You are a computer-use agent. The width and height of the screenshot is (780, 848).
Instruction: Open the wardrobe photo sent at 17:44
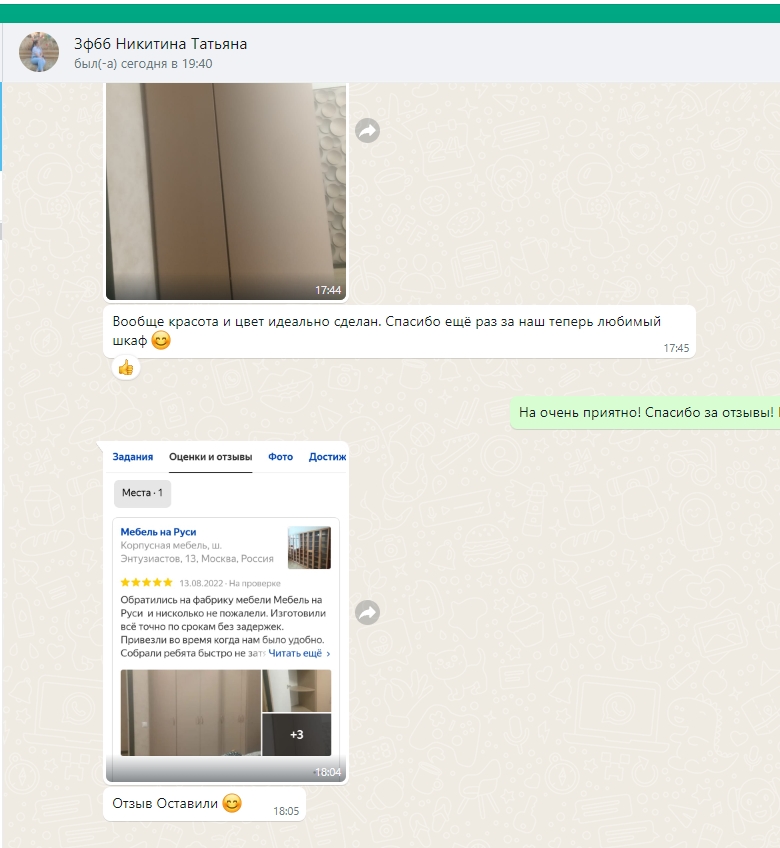(226, 191)
